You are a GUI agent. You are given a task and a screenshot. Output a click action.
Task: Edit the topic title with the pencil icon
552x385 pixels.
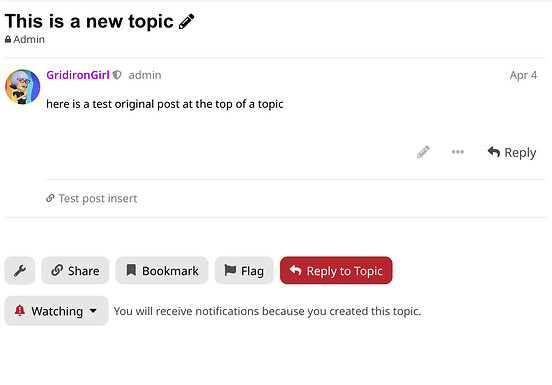pos(186,21)
